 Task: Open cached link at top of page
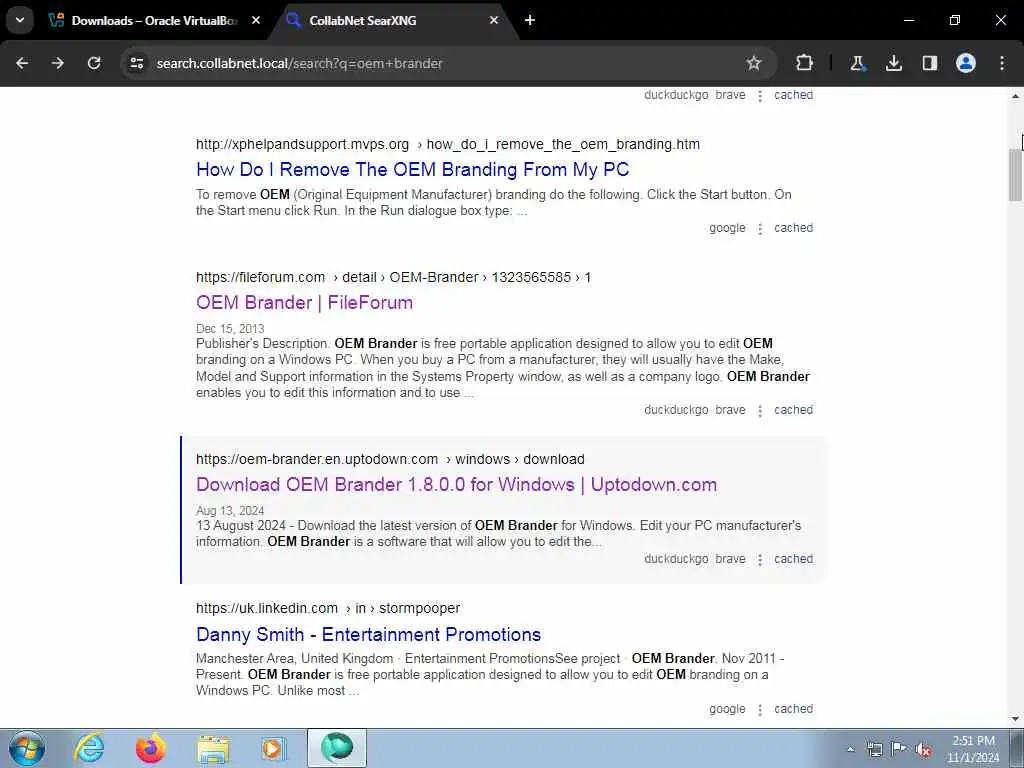coord(793,95)
